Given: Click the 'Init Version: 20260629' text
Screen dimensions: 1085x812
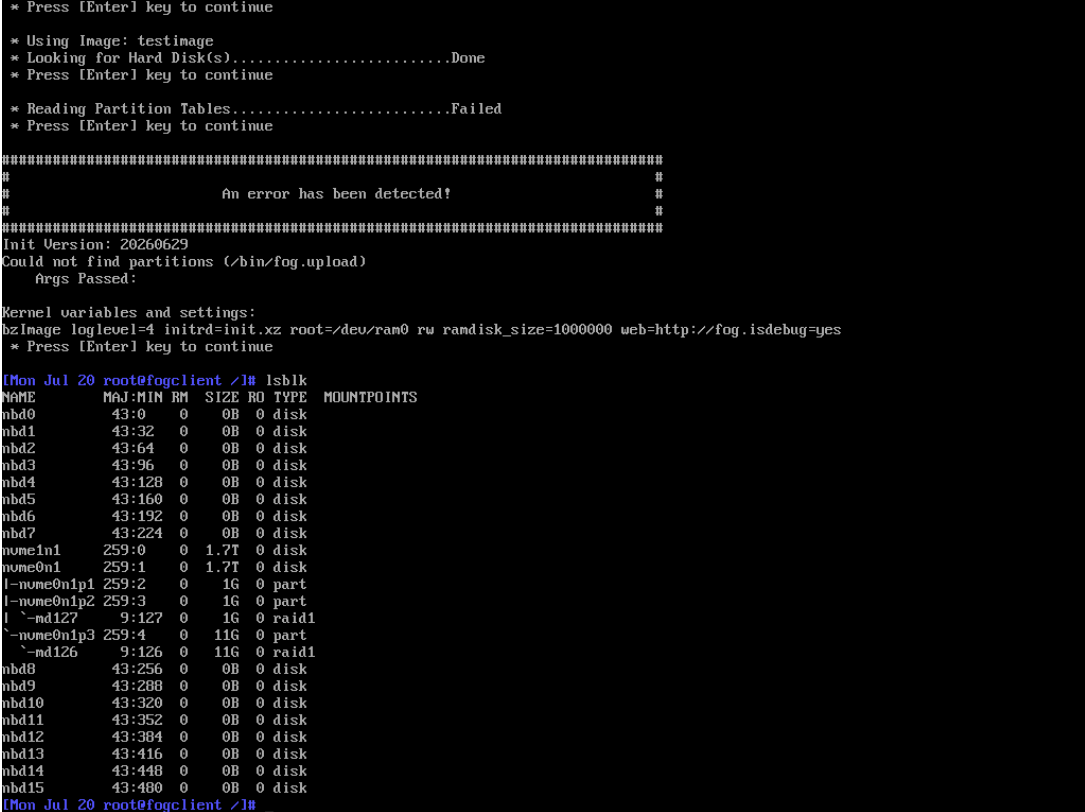Looking at the screenshot, I should click(95, 244).
